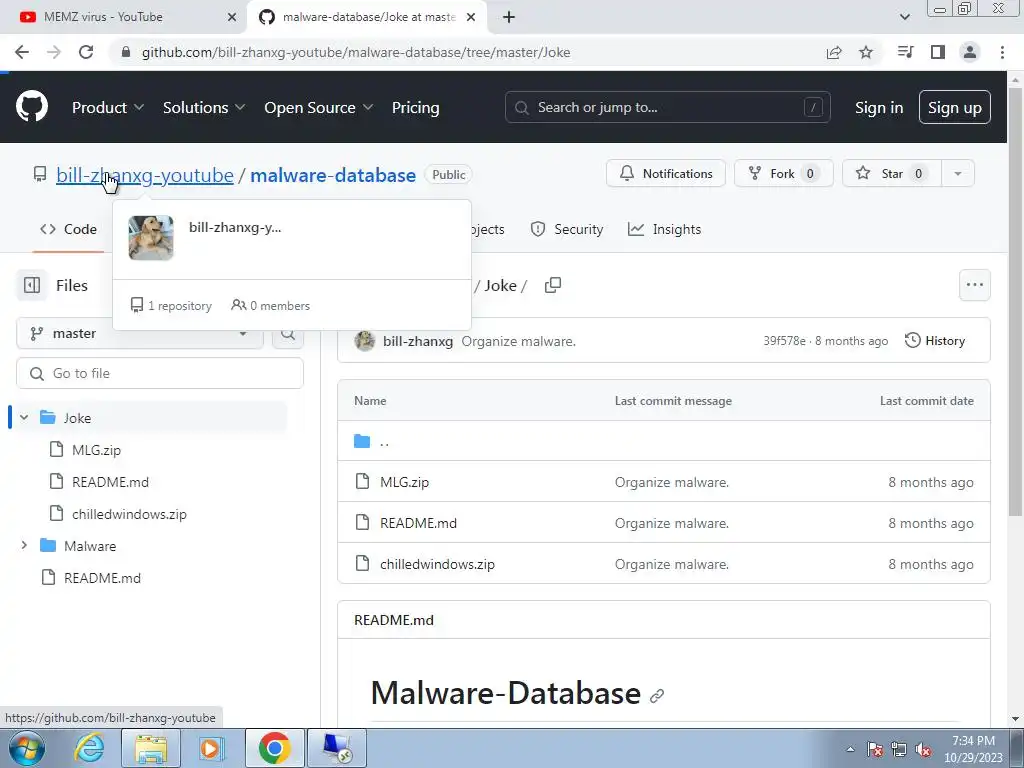1024x768 pixels.
Task: Click Chrome icon in the taskbar
Action: (x=274, y=748)
